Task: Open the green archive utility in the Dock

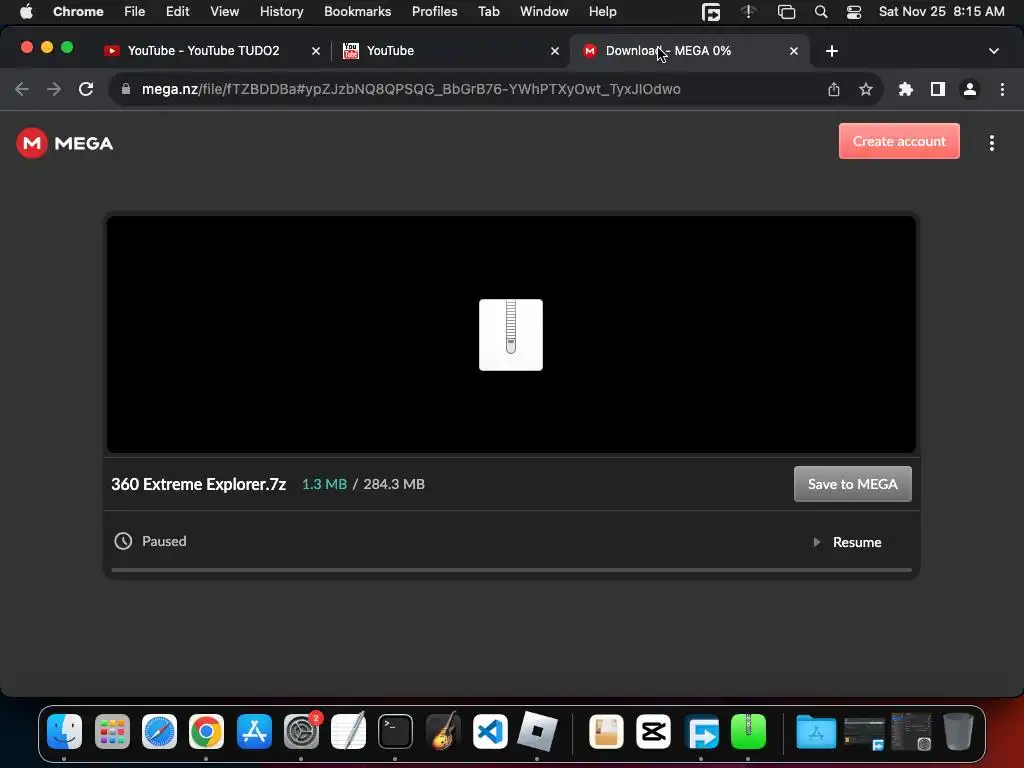Action: click(x=748, y=731)
